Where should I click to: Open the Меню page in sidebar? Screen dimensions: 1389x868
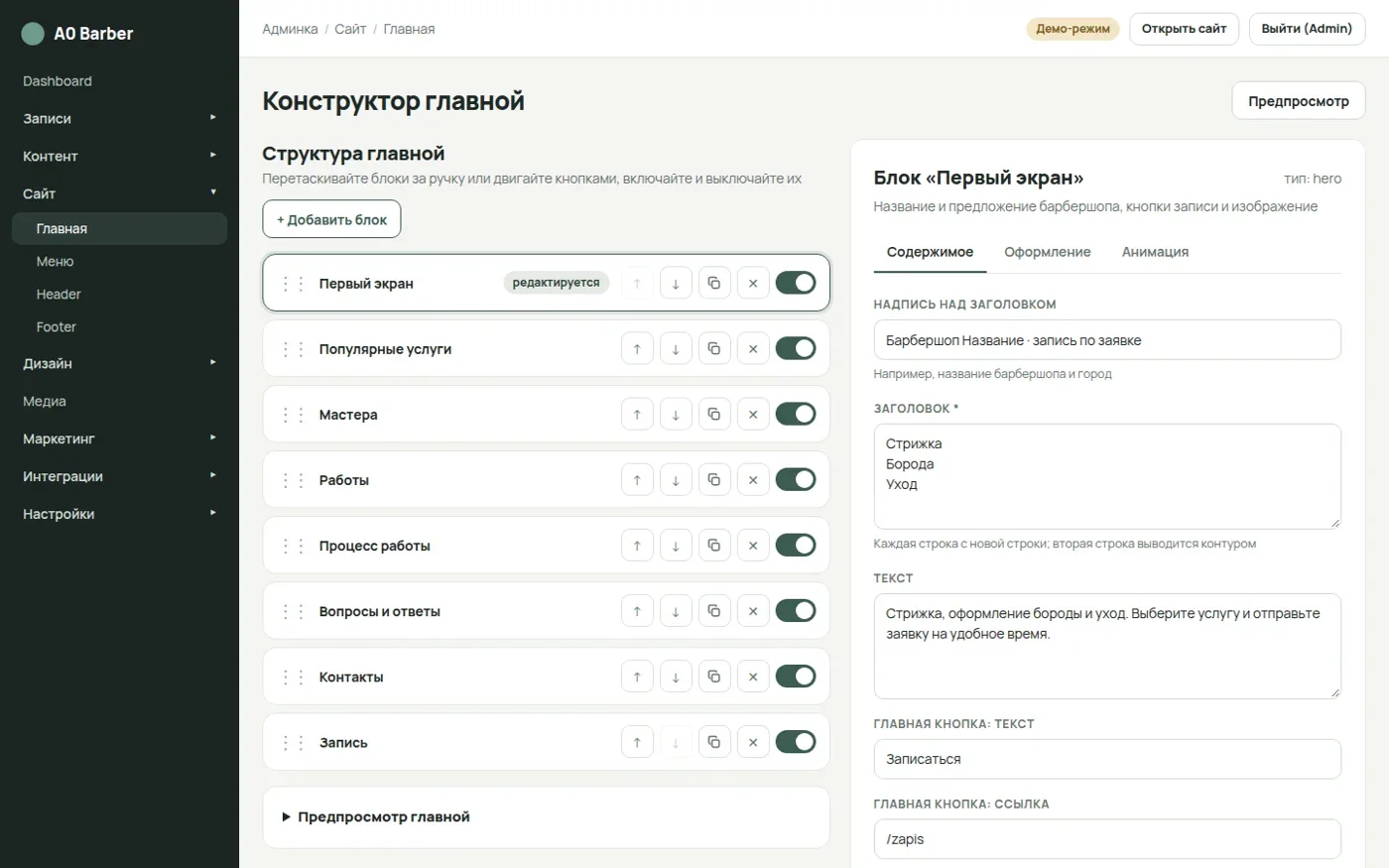coord(119,261)
